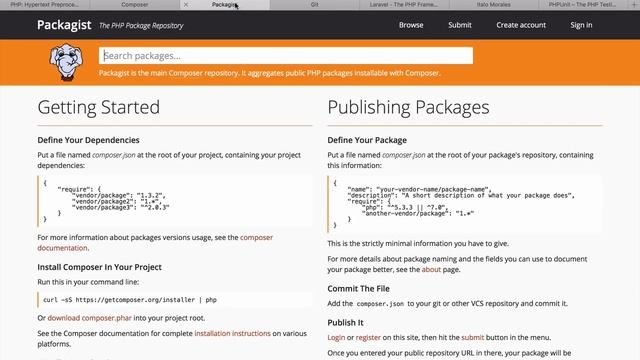Open a new browser tab
This screenshot has width=640, height=360.
tap(634, 4)
